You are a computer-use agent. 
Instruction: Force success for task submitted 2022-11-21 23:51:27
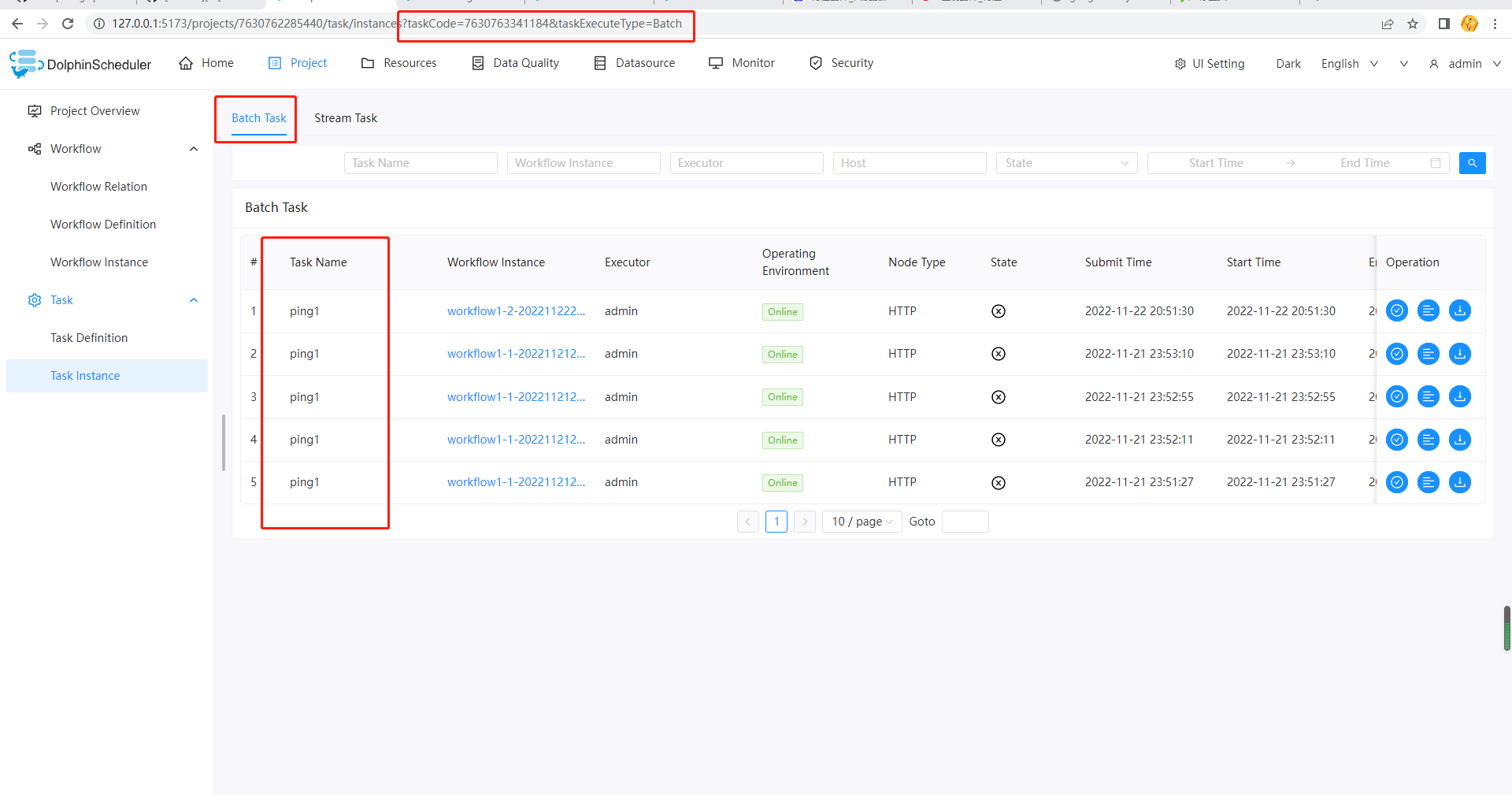[1396, 482]
